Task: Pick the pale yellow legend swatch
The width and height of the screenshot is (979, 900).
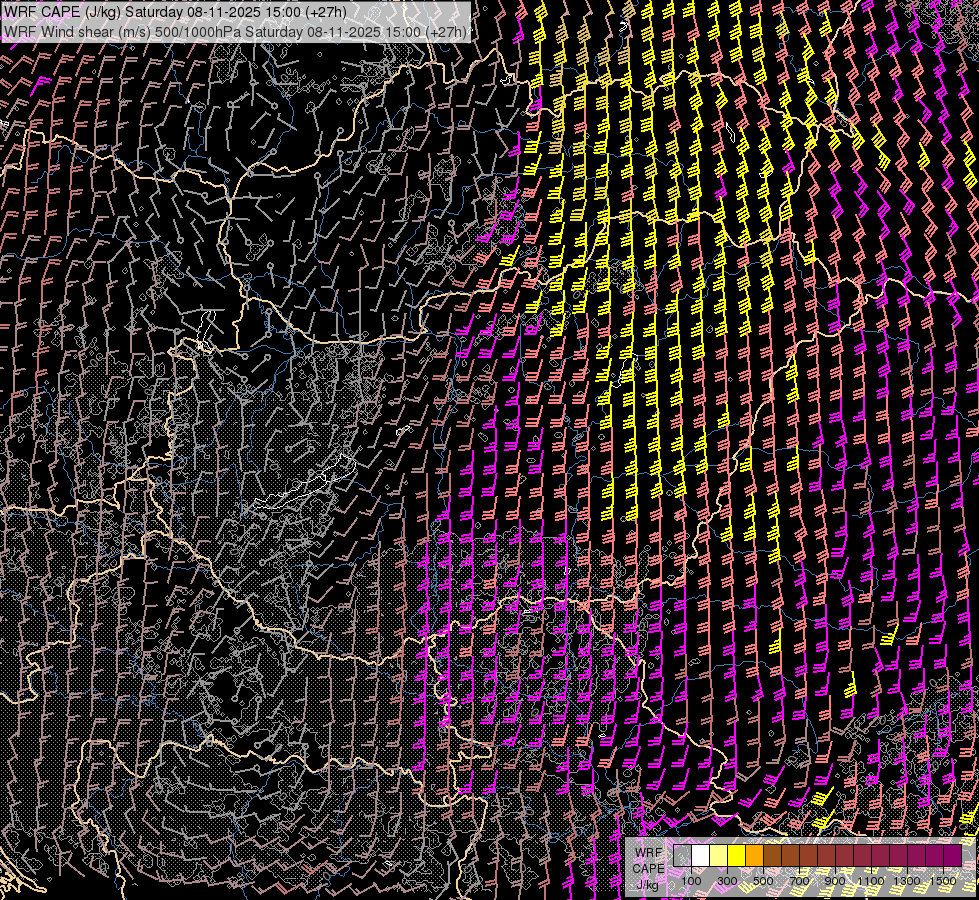Action: [719, 855]
